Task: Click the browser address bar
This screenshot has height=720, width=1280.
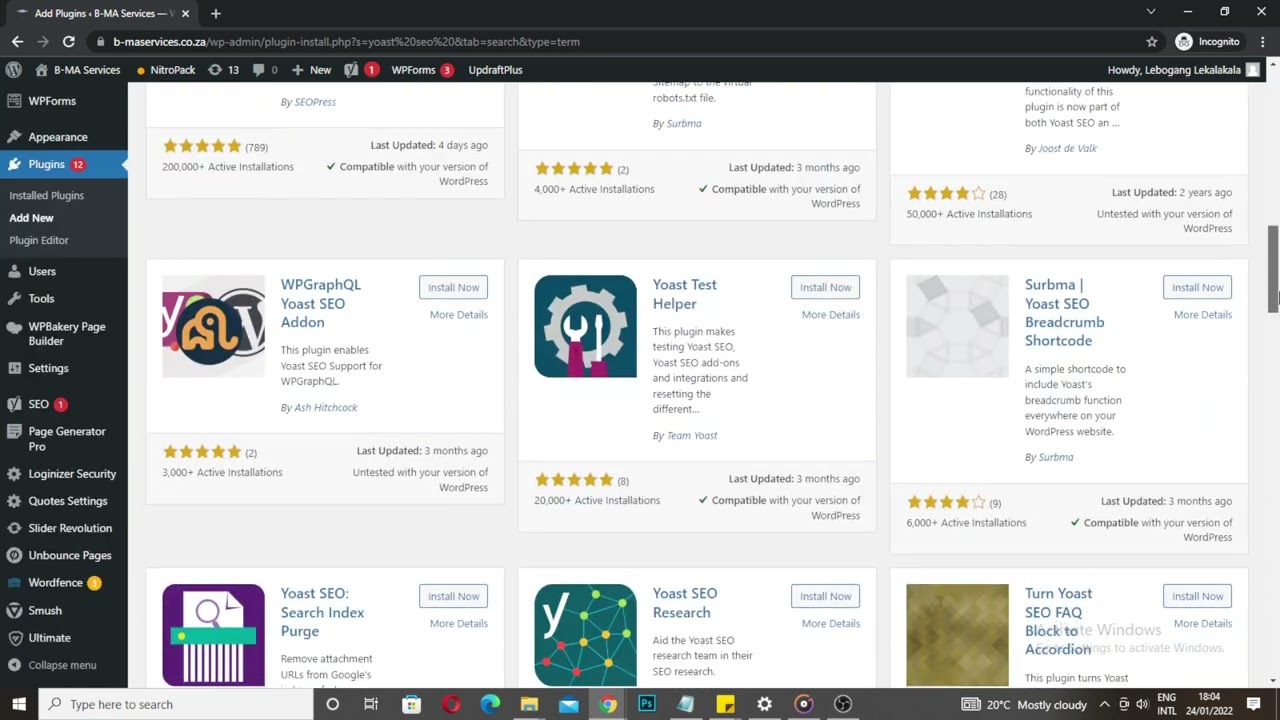Action: (620, 42)
